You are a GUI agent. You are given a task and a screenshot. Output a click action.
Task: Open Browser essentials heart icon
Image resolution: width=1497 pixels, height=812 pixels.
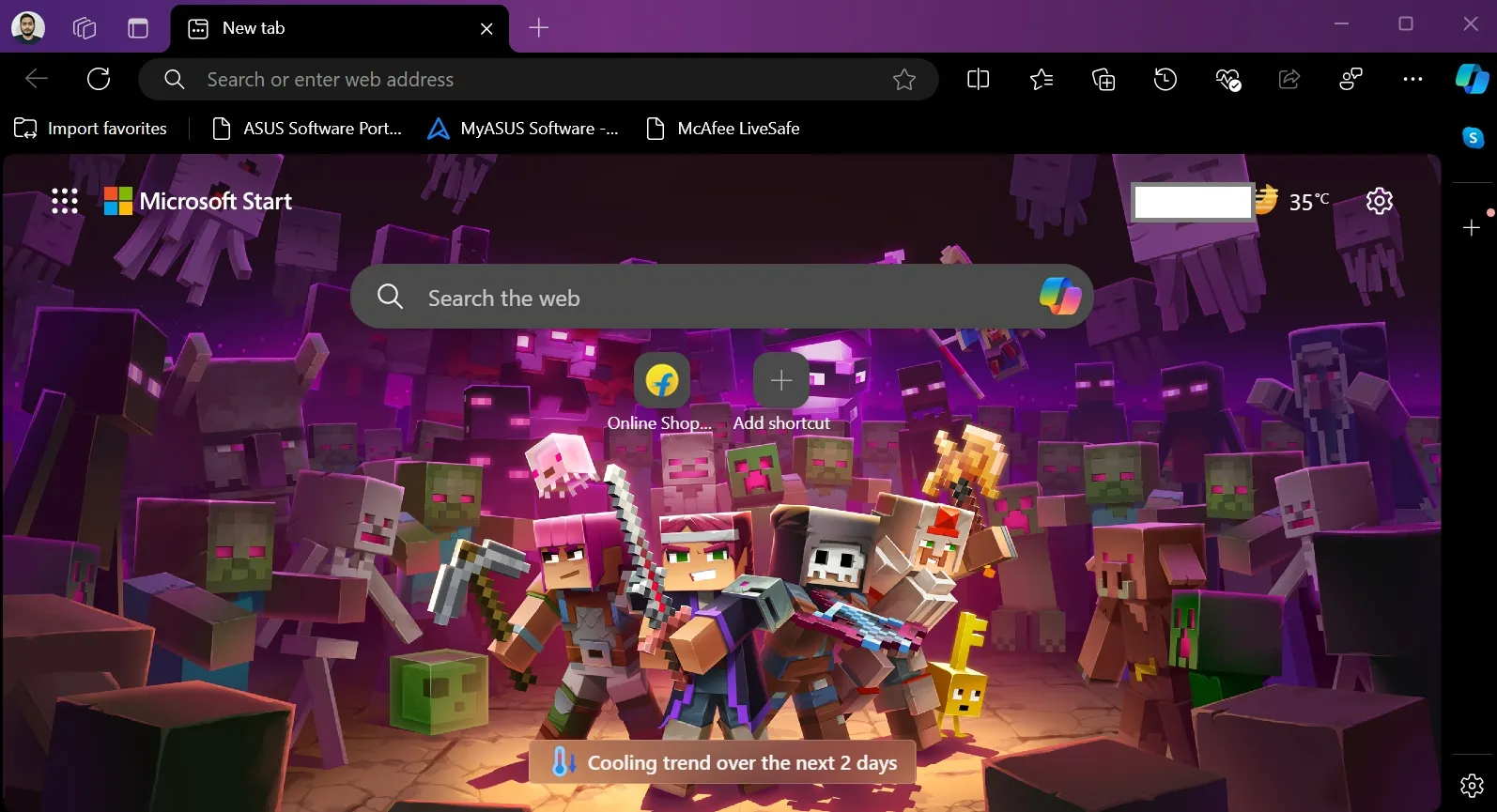[x=1227, y=80]
